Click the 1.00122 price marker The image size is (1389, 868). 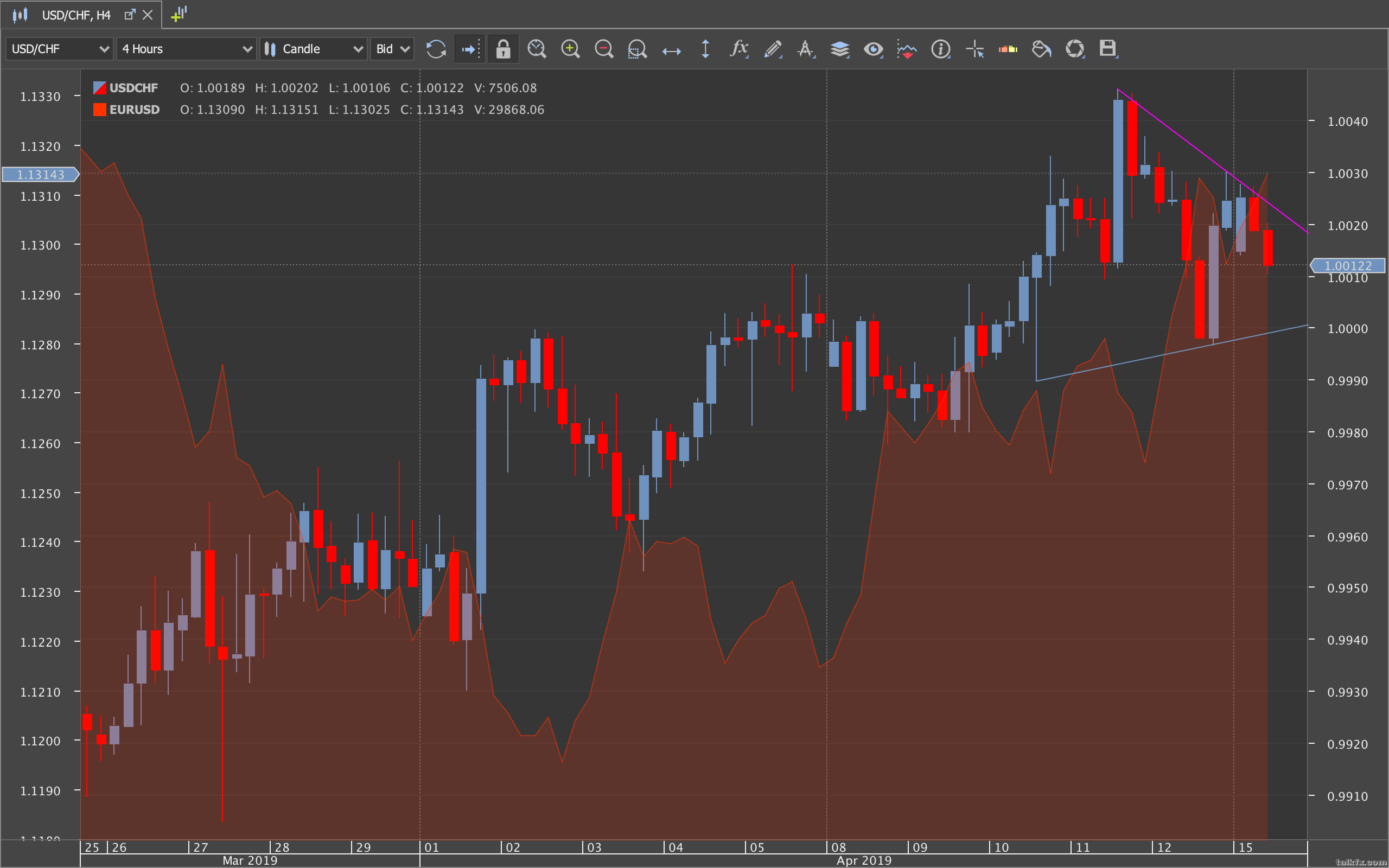1348,266
